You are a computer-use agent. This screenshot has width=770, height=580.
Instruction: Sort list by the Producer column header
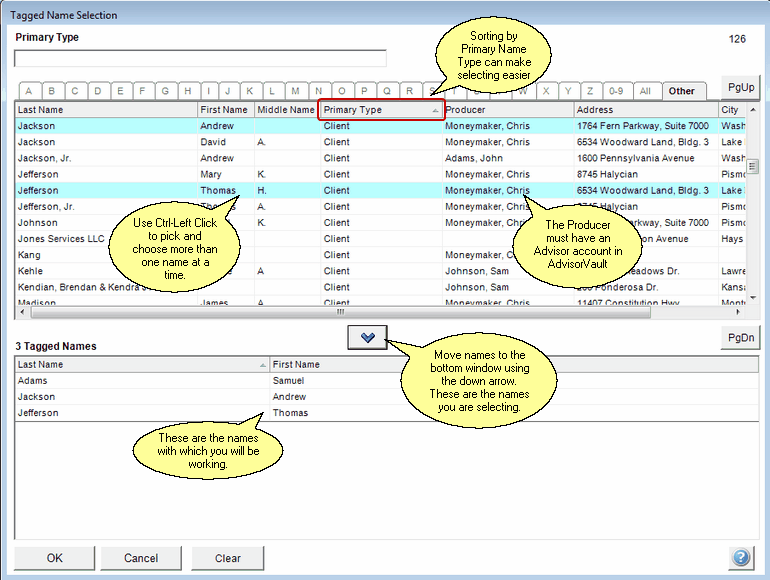(507, 110)
